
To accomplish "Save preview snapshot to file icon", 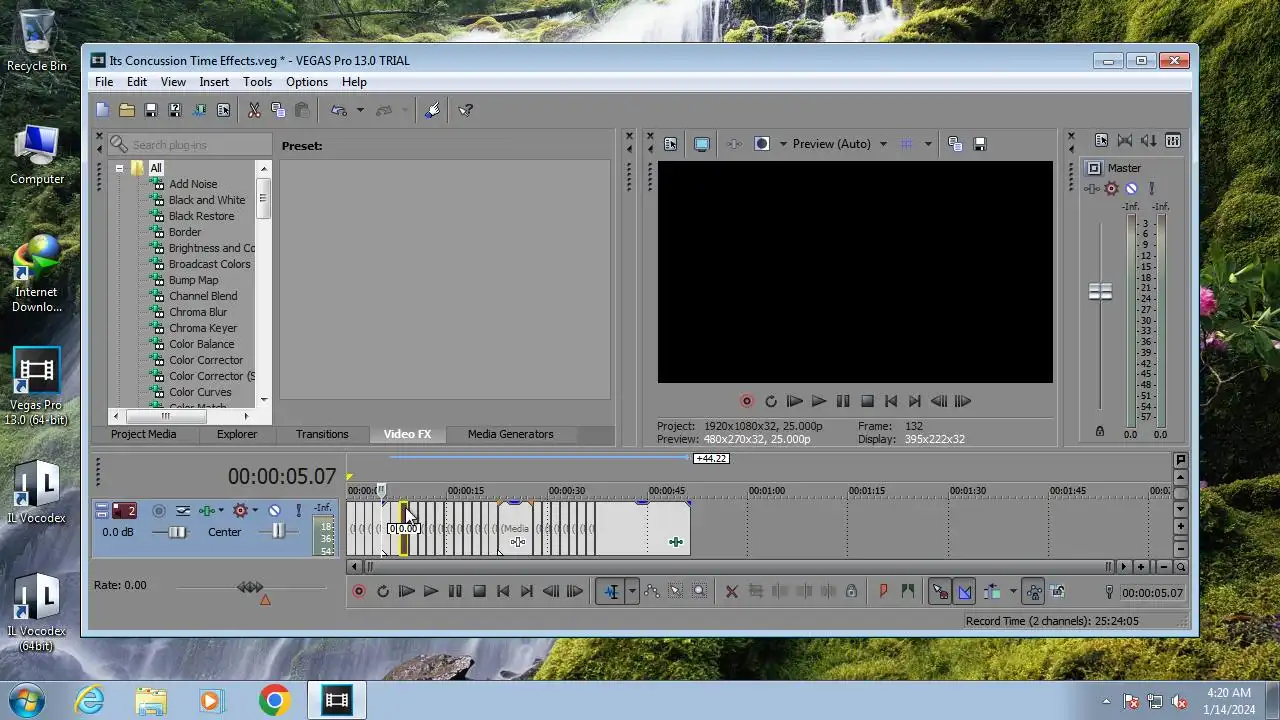I will (x=980, y=144).
